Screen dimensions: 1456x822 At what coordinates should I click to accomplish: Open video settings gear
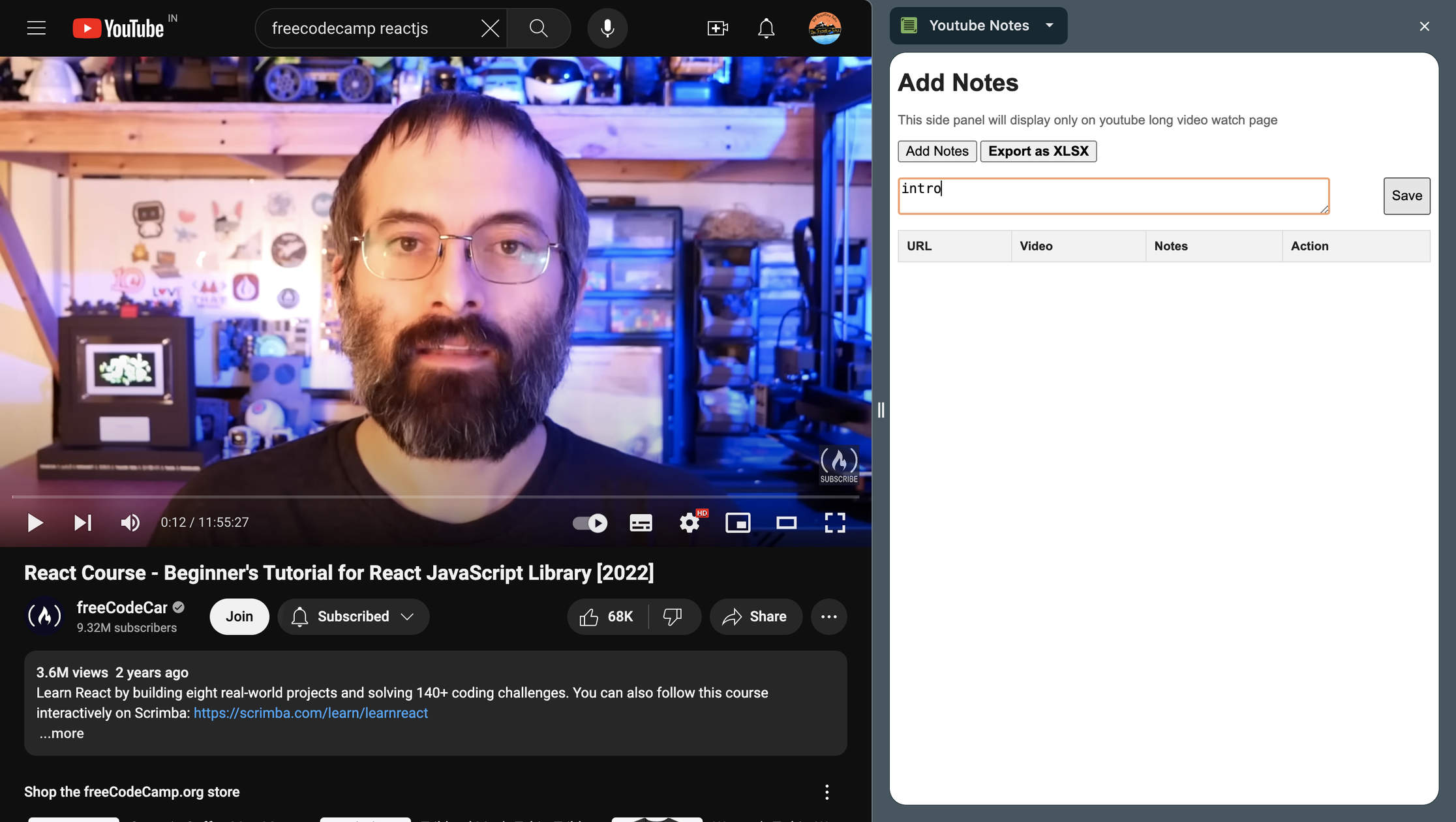point(690,523)
